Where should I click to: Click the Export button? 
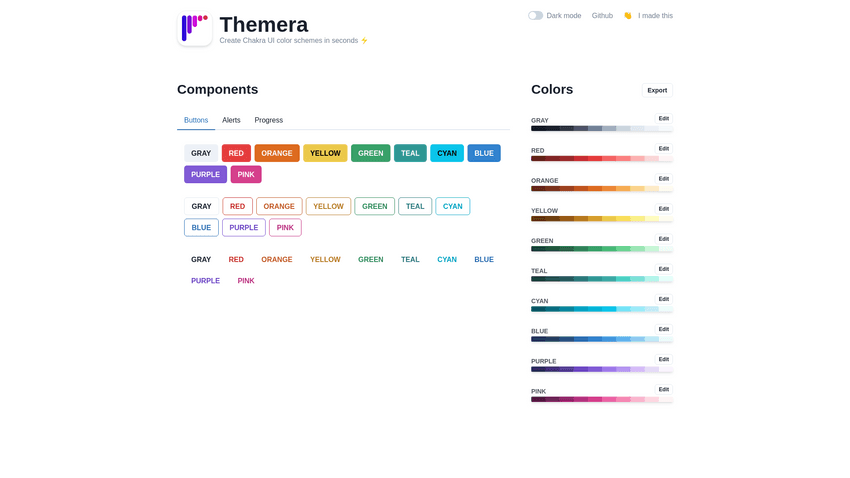657,90
